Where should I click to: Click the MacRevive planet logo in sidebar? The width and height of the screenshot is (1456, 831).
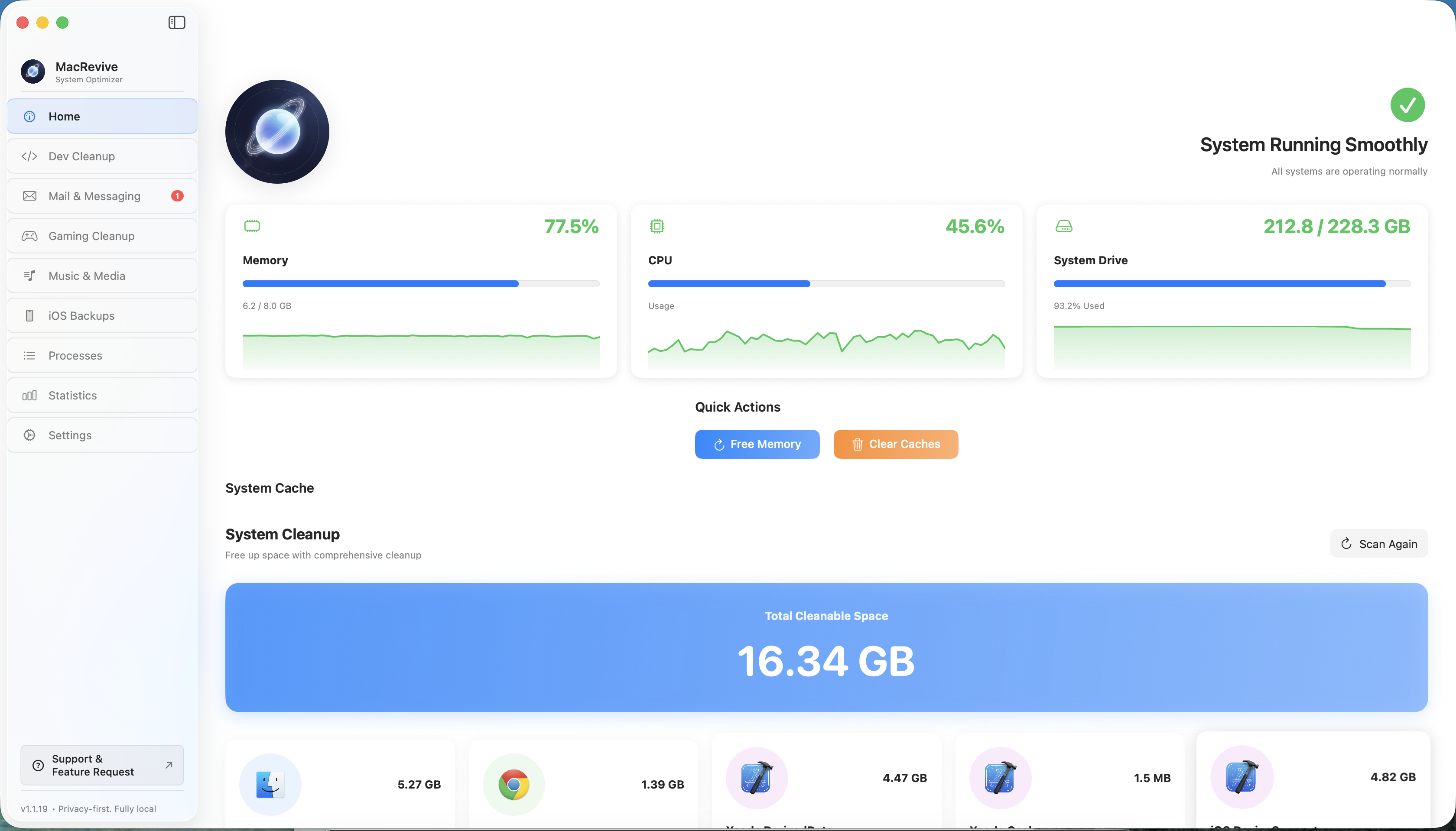33,71
